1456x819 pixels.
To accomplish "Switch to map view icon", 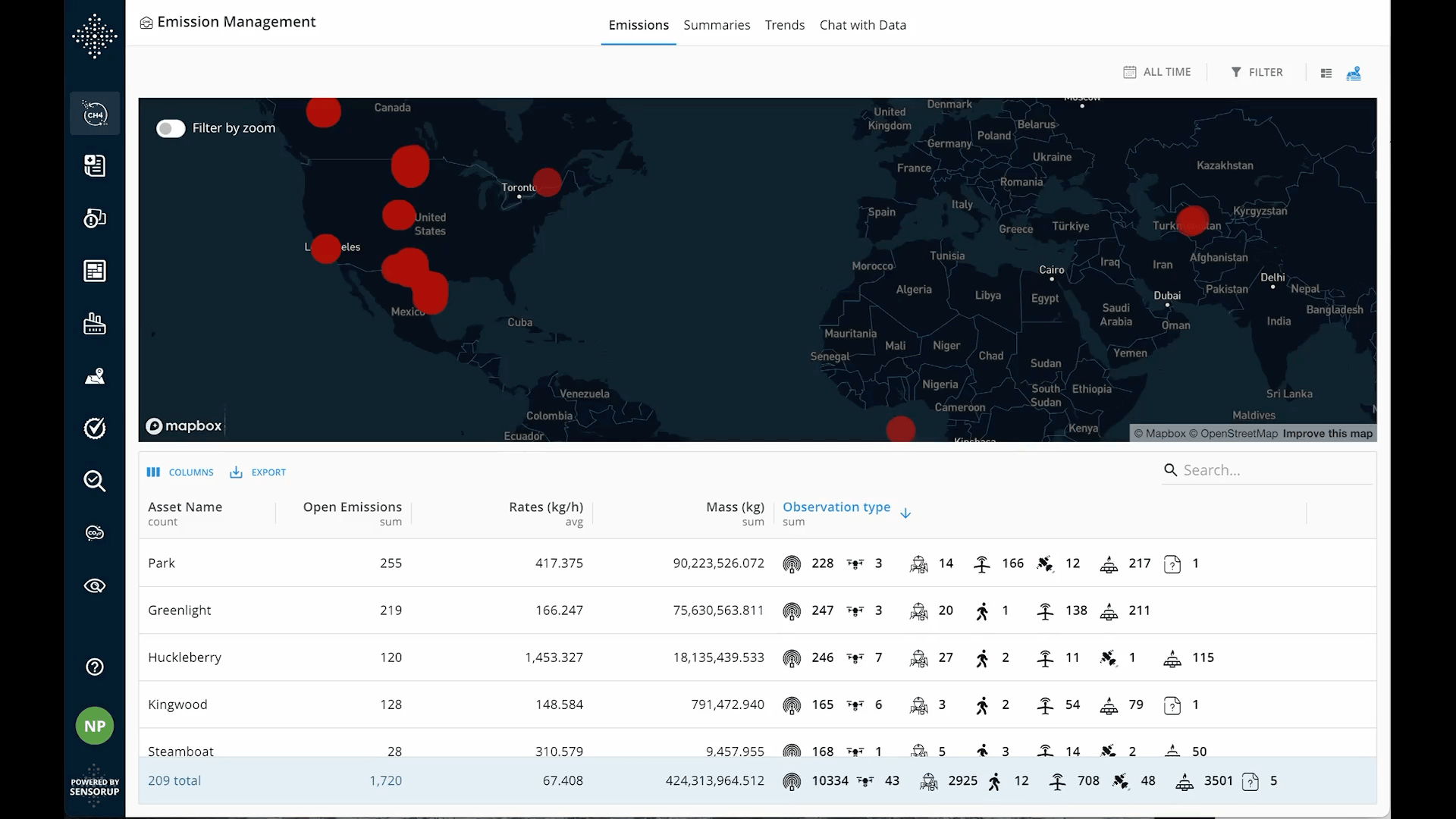I will pyautogui.click(x=1354, y=73).
